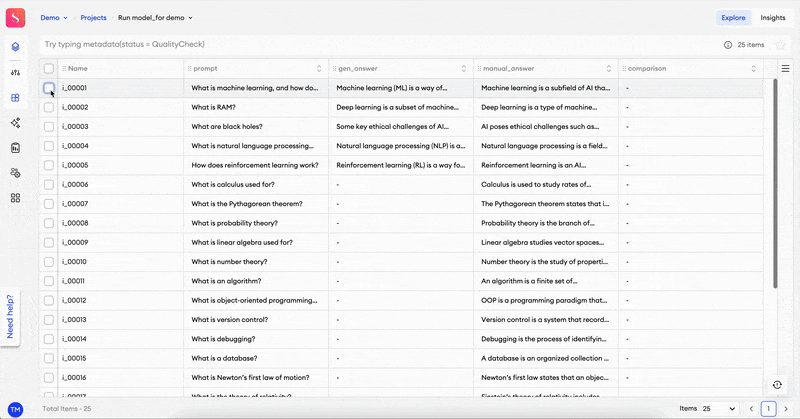Go to the next page arrow
Viewport: 800px width, 419px height.
click(x=786, y=409)
